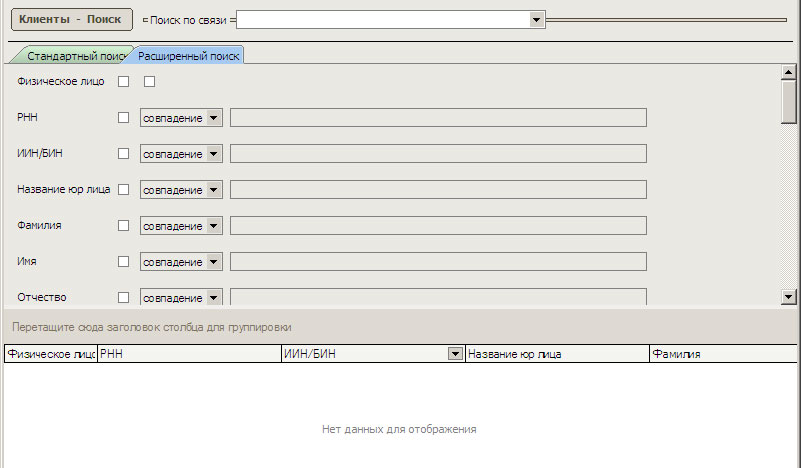Select the Расширенный поиск tab
Image resolution: width=801 pixels, height=468 pixels.
189,56
